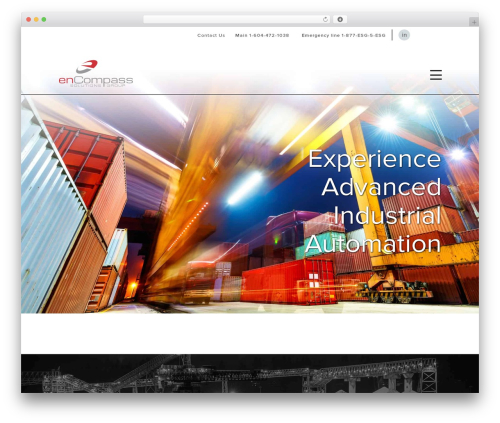Click the enCompass Solutions Group logo
The image size is (500, 423).
coord(96,73)
